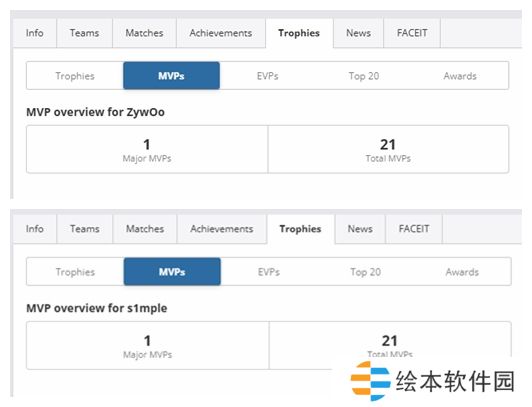Select Awards sub-tab for ZywOo
Screen dimensions: 532x407
pyautogui.click(x=460, y=76)
